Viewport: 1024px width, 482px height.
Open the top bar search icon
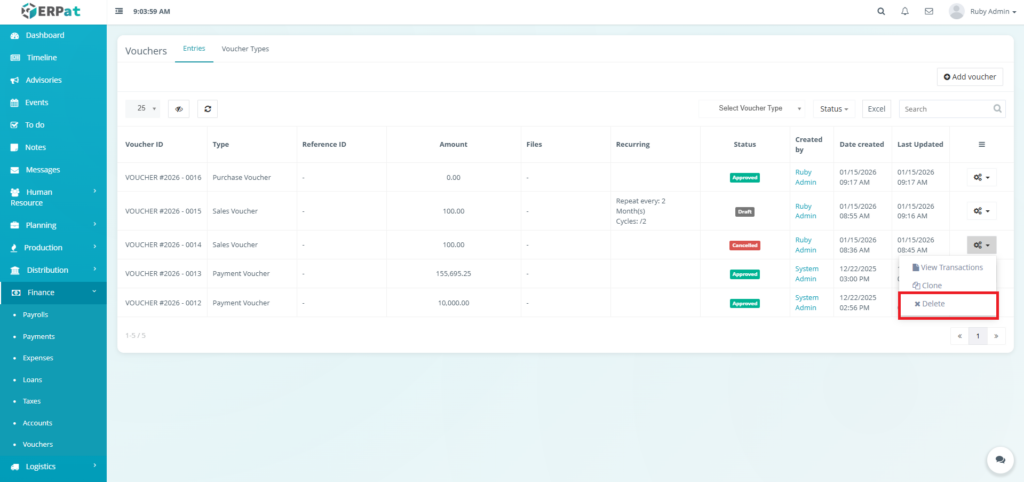(881, 11)
